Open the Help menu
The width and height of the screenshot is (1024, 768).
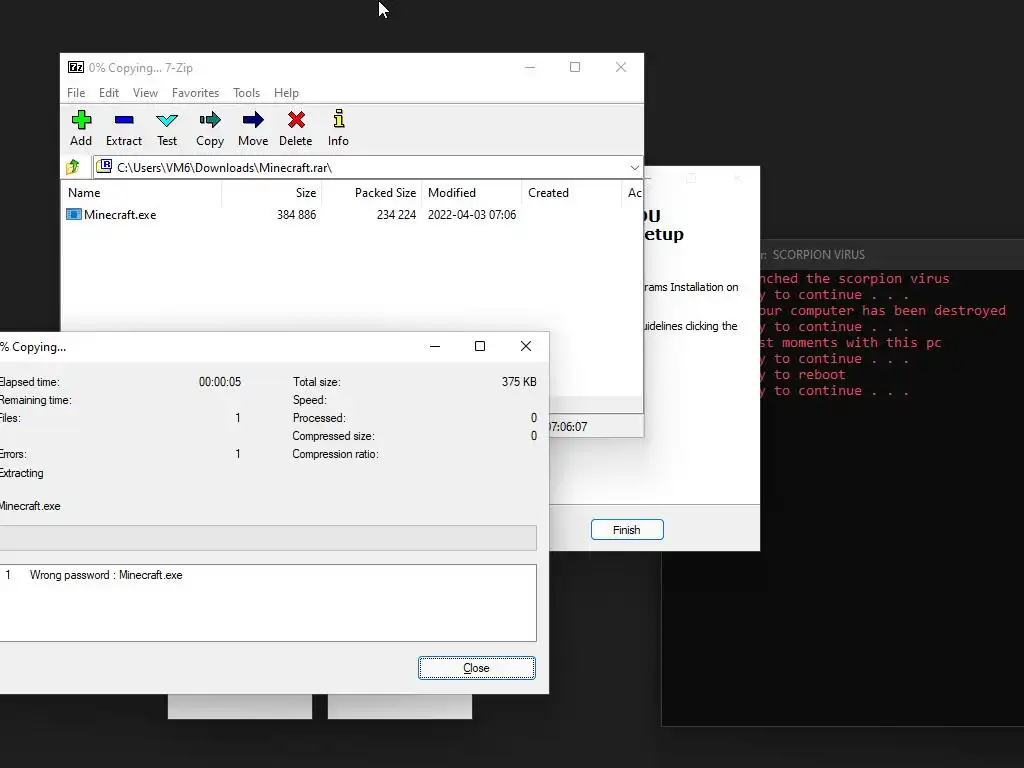286,93
